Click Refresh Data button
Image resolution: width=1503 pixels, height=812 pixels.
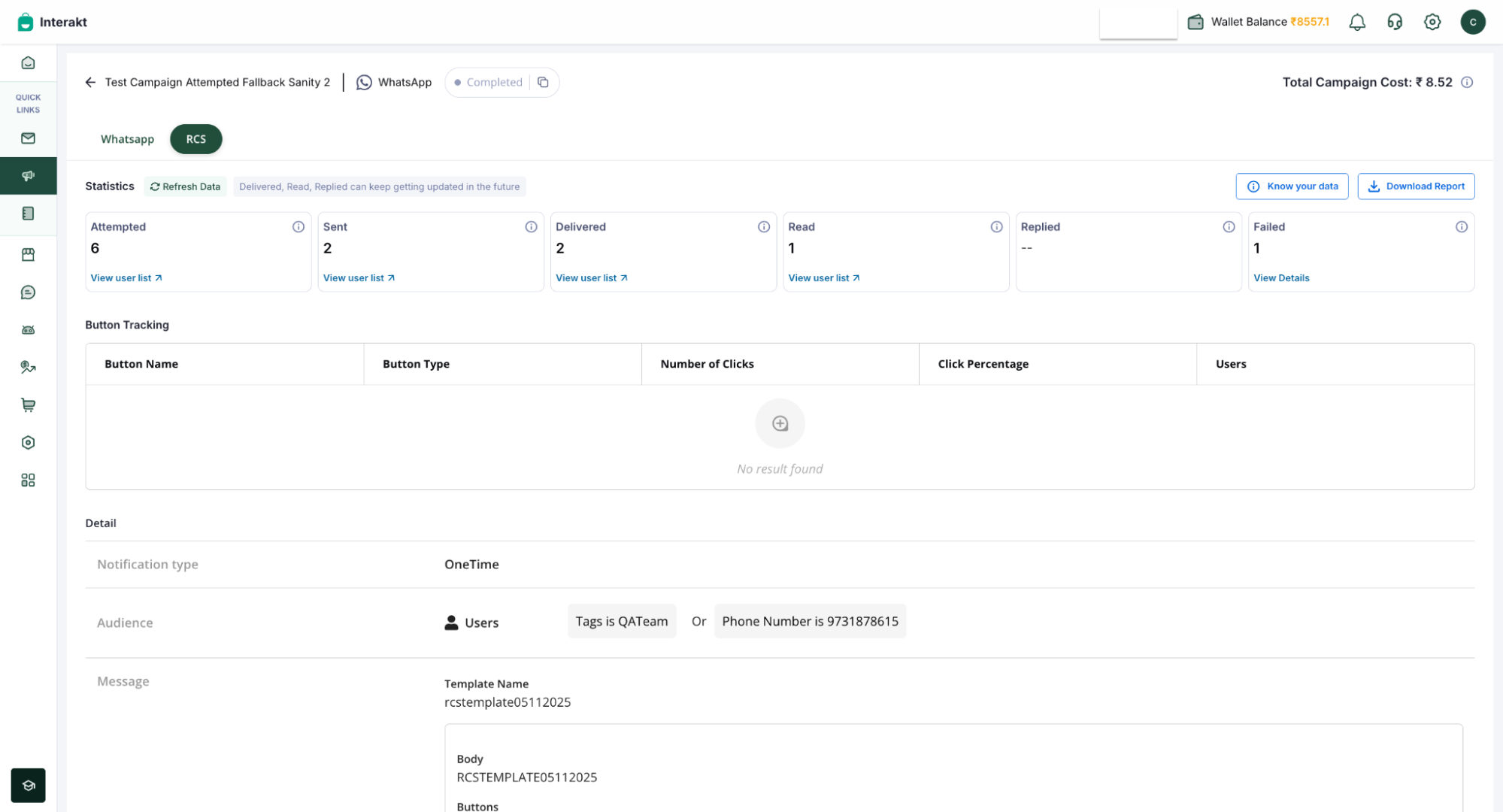[x=185, y=186]
